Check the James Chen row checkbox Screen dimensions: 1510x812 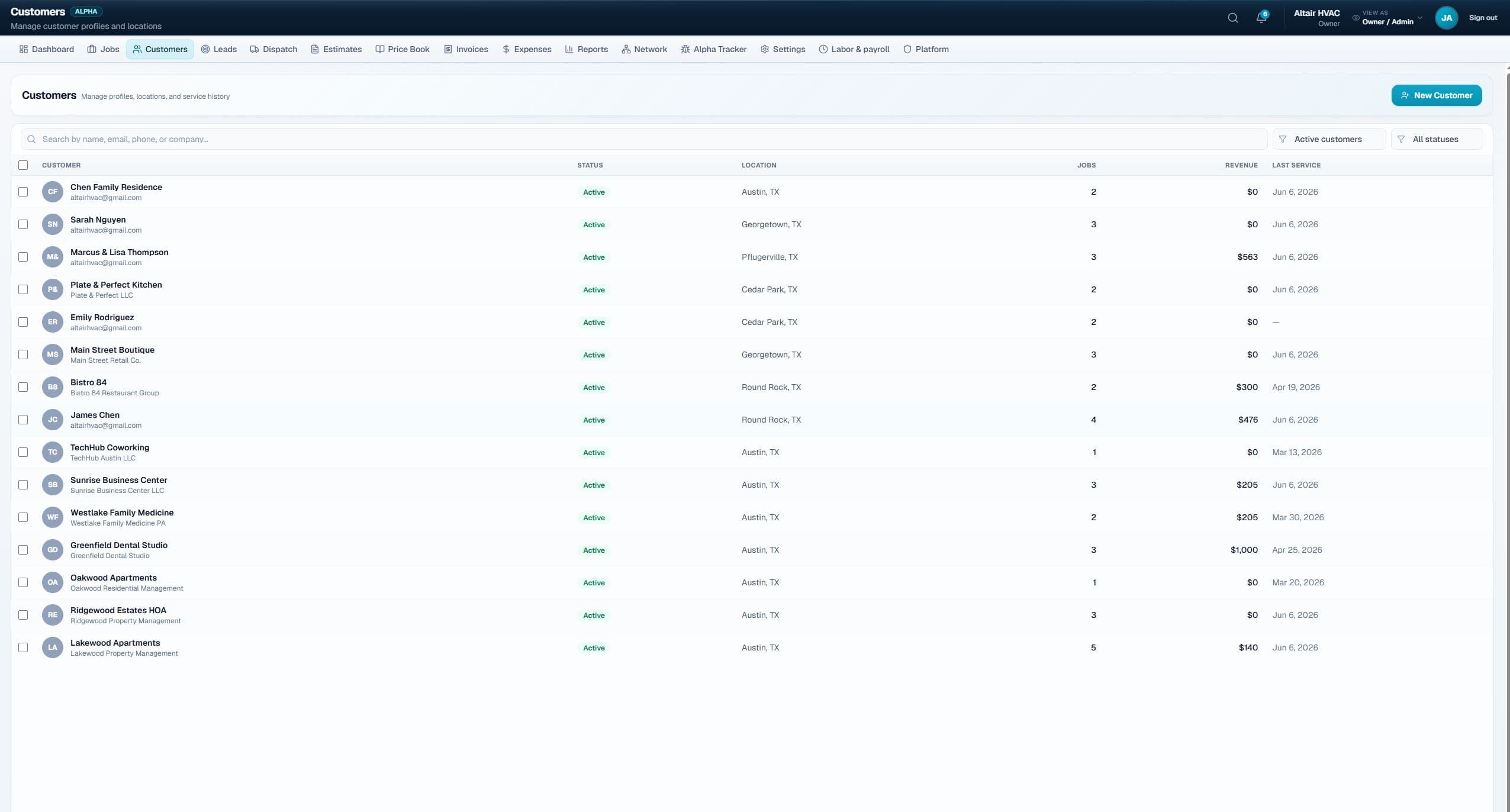(23, 420)
